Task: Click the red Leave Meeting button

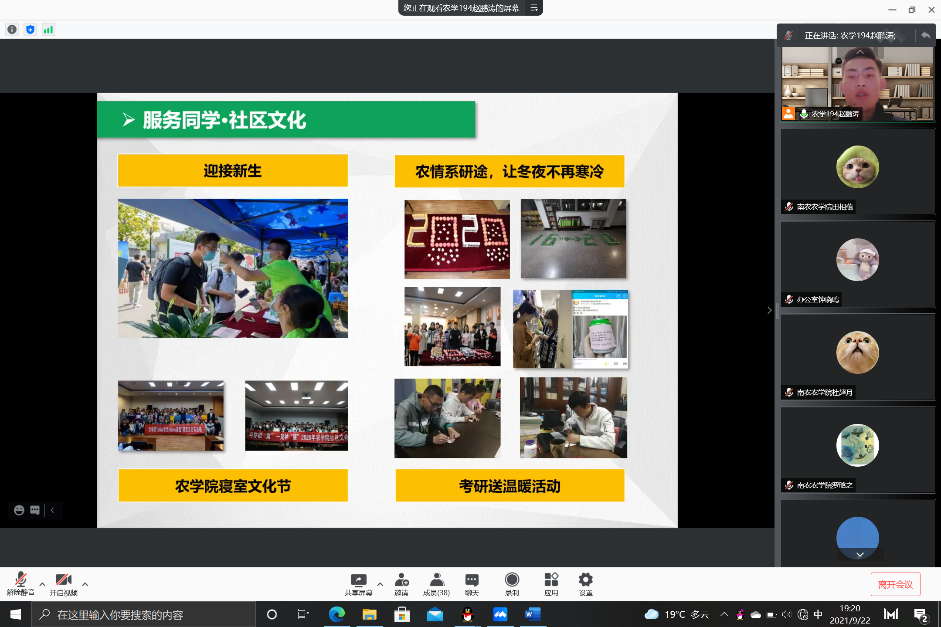Action: coord(895,584)
